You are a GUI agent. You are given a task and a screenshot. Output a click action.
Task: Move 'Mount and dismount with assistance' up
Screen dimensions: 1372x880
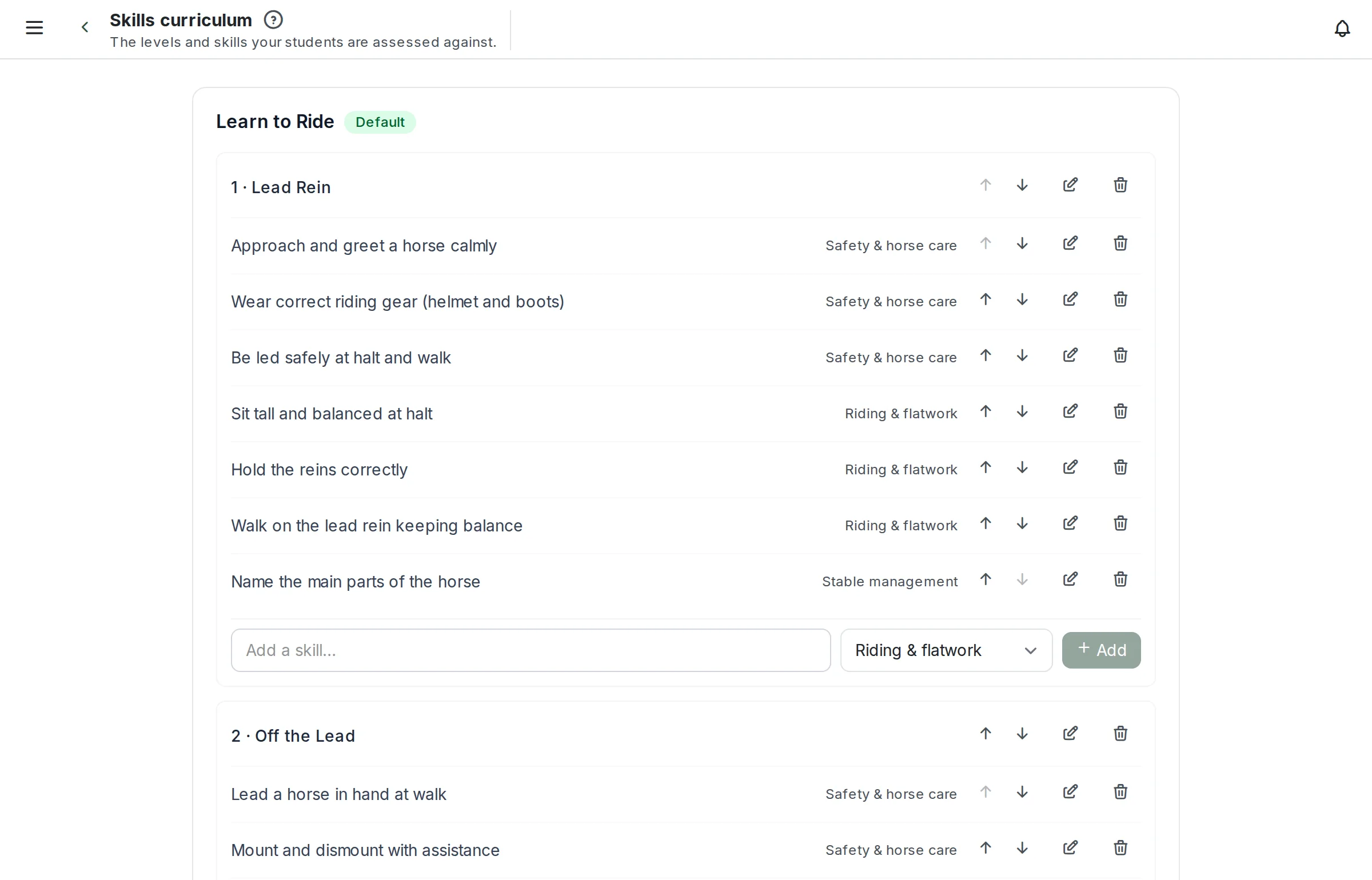(x=986, y=848)
